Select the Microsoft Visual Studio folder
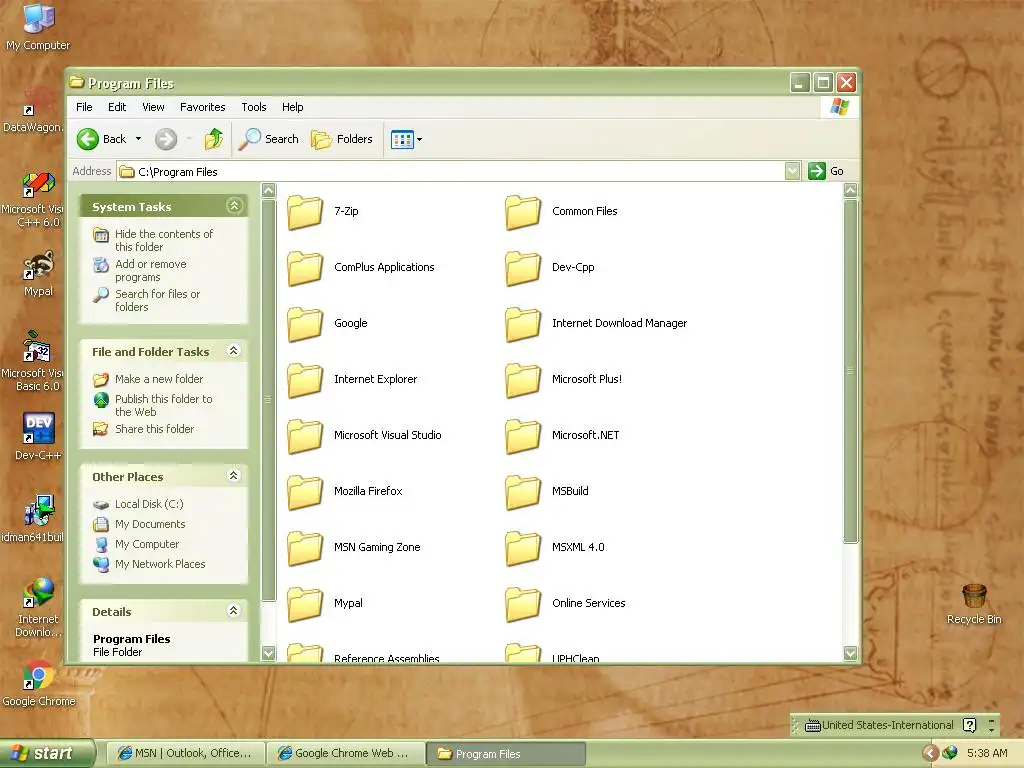This screenshot has height=768, width=1024. point(364,436)
